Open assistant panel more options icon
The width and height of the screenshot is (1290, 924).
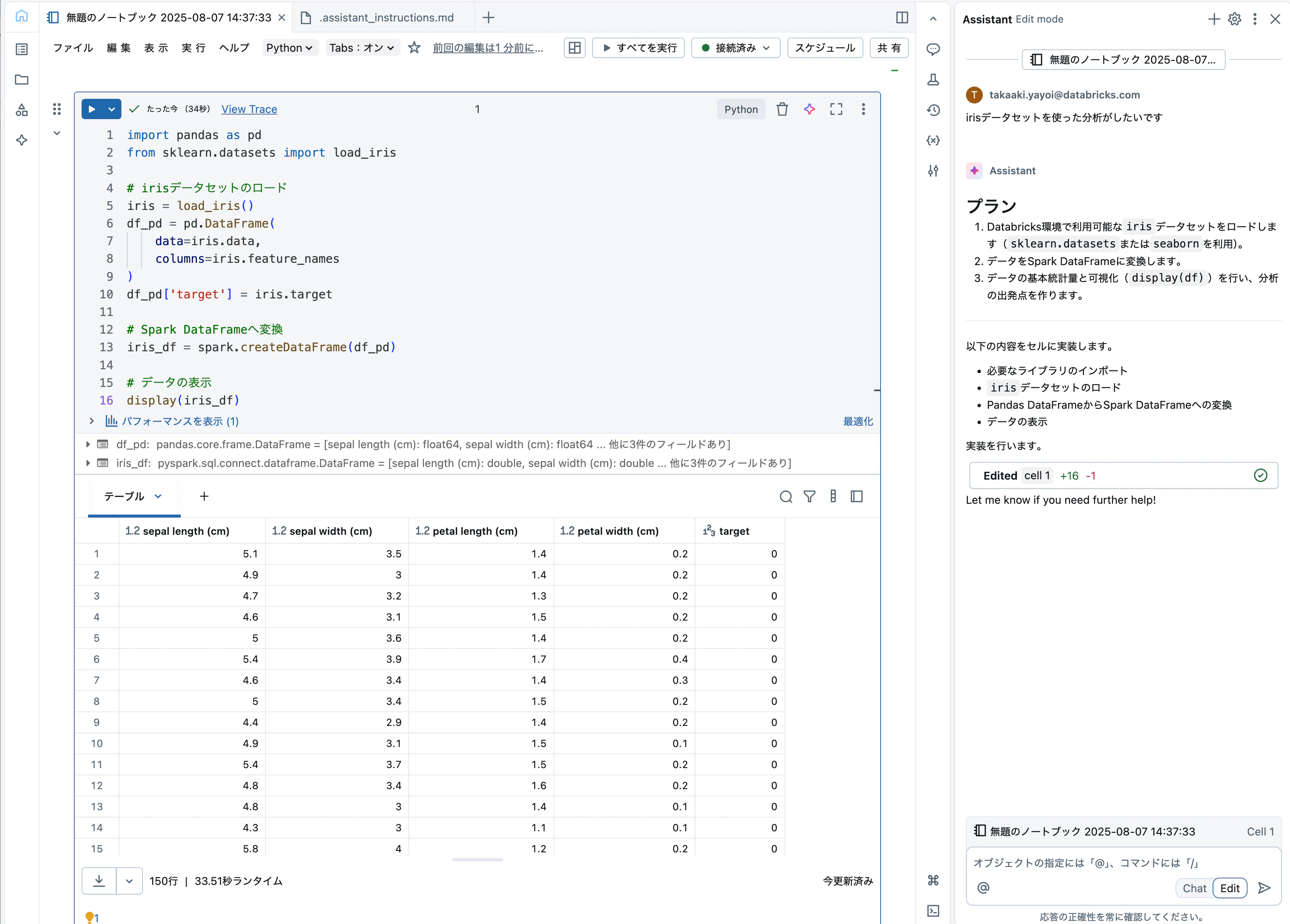(1255, 19)
